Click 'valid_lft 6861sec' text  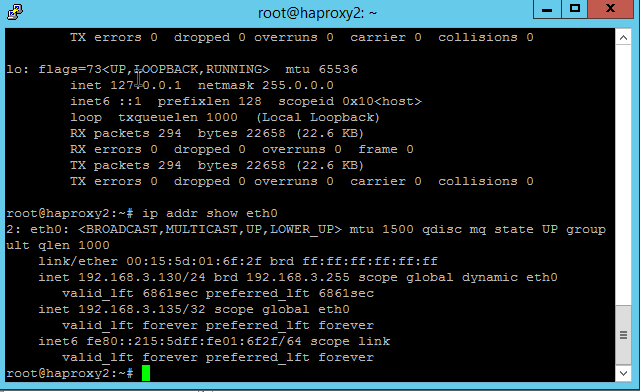(130, 293)
